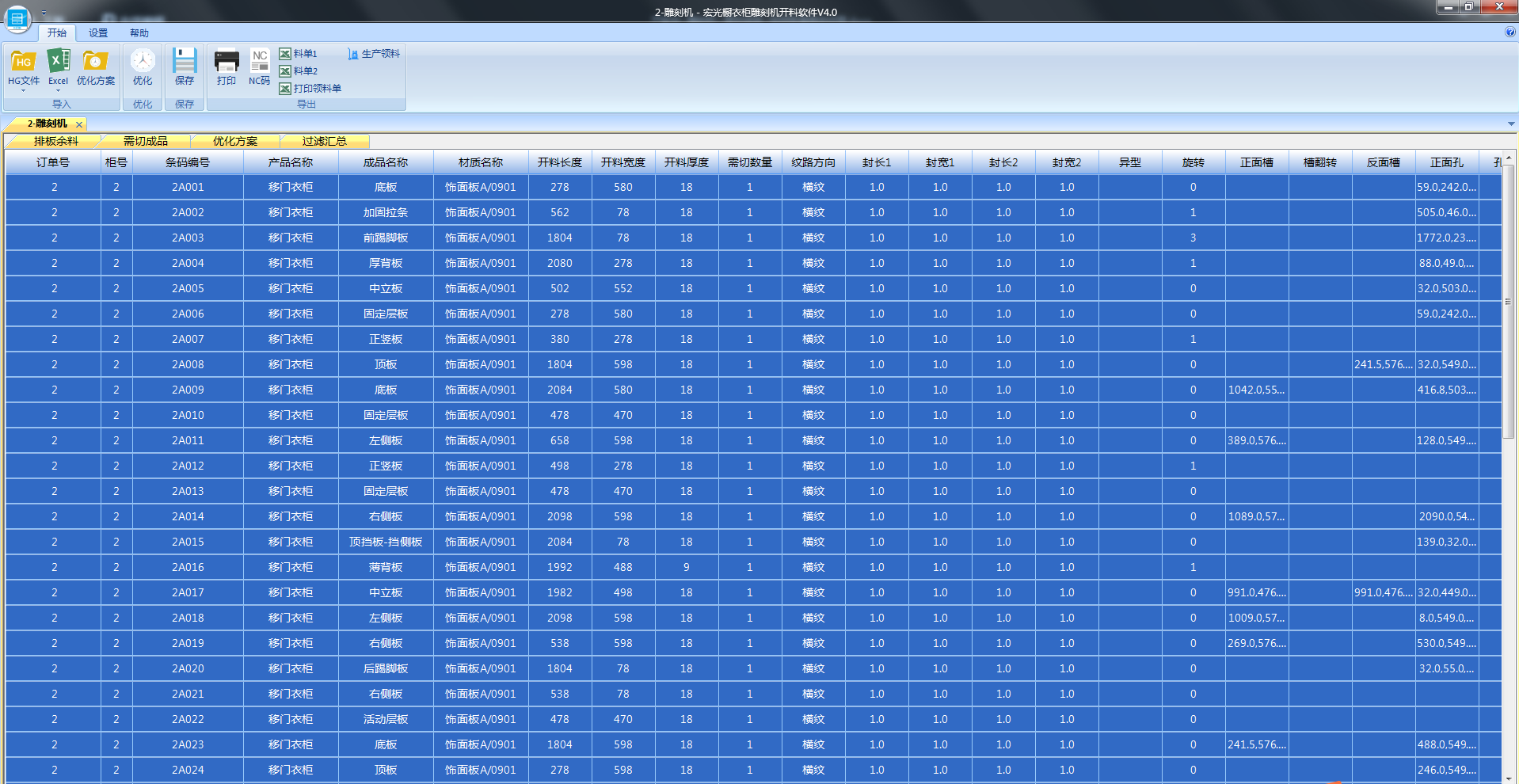Sort by 成品名称 column header
The height and width of the screenshot is (784, 1519).
click(x=386, y=162)
